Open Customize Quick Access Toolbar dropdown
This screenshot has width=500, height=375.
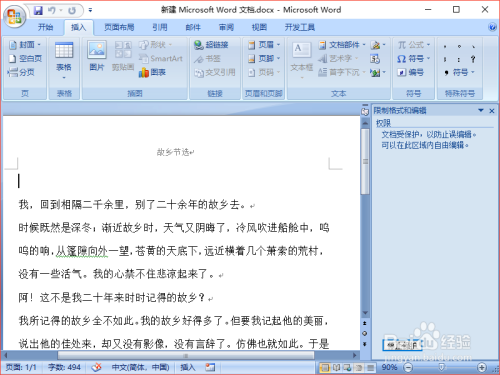pos(90,11)
